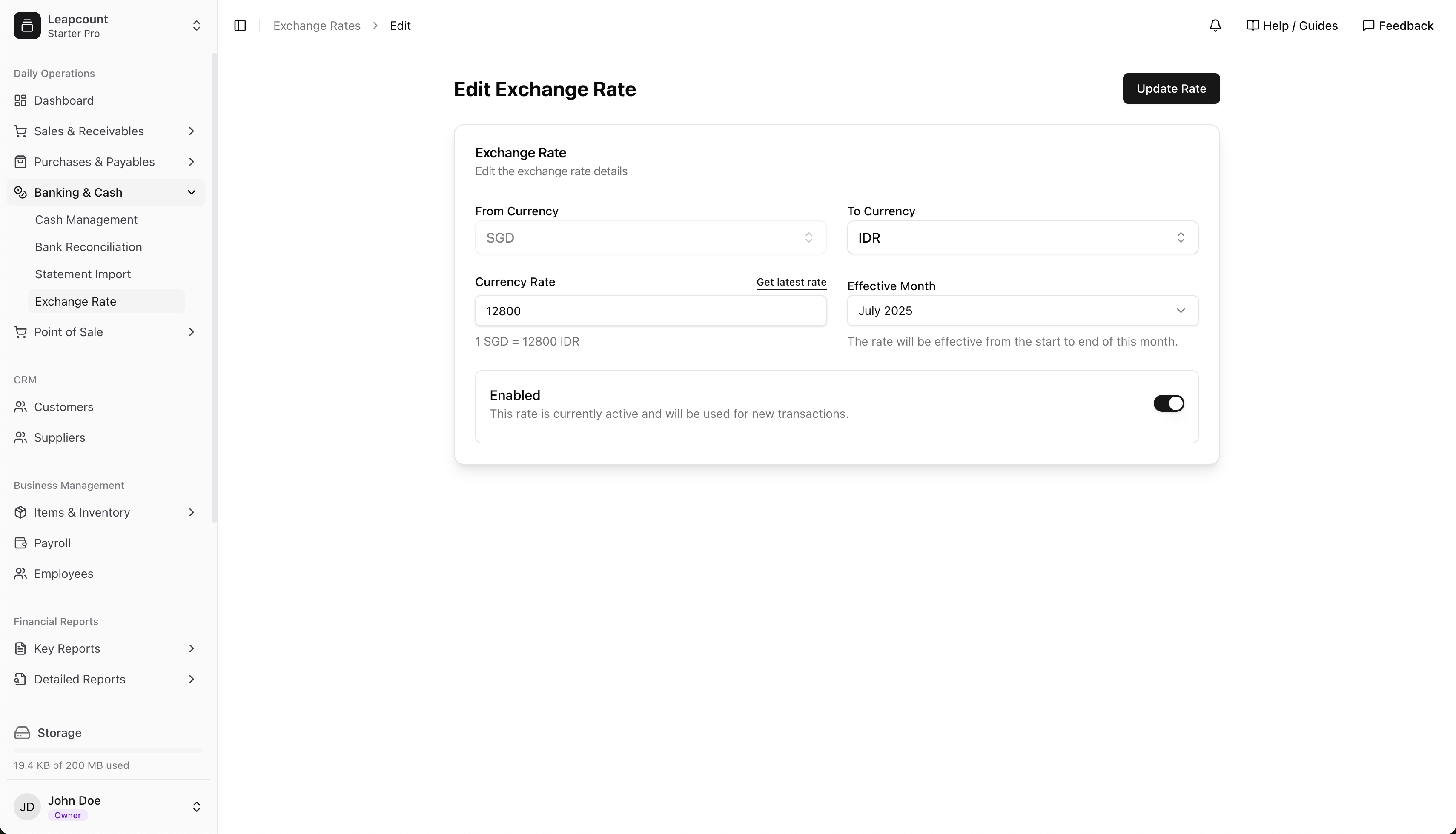1456x834 pixels.
Task: Click the Leapcount logo icon
Action: click(x=27, y=26)
